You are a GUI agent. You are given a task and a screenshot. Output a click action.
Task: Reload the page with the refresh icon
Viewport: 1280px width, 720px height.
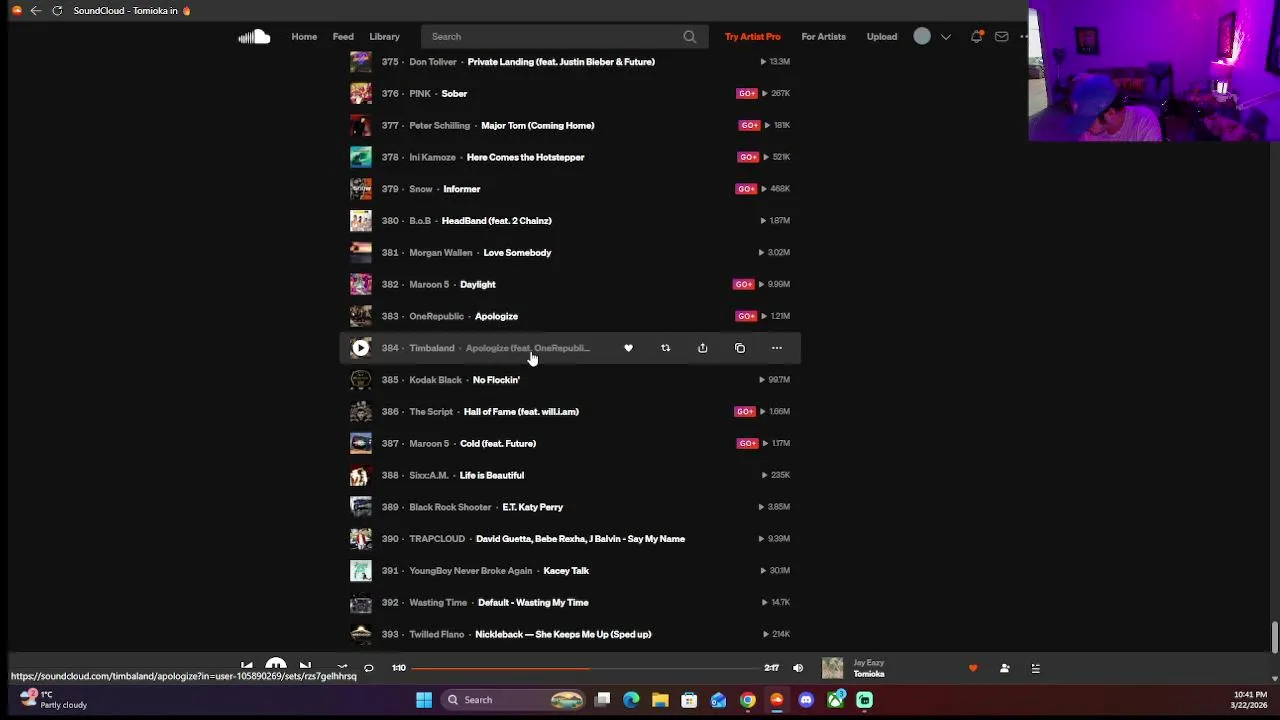click(57, 10)
